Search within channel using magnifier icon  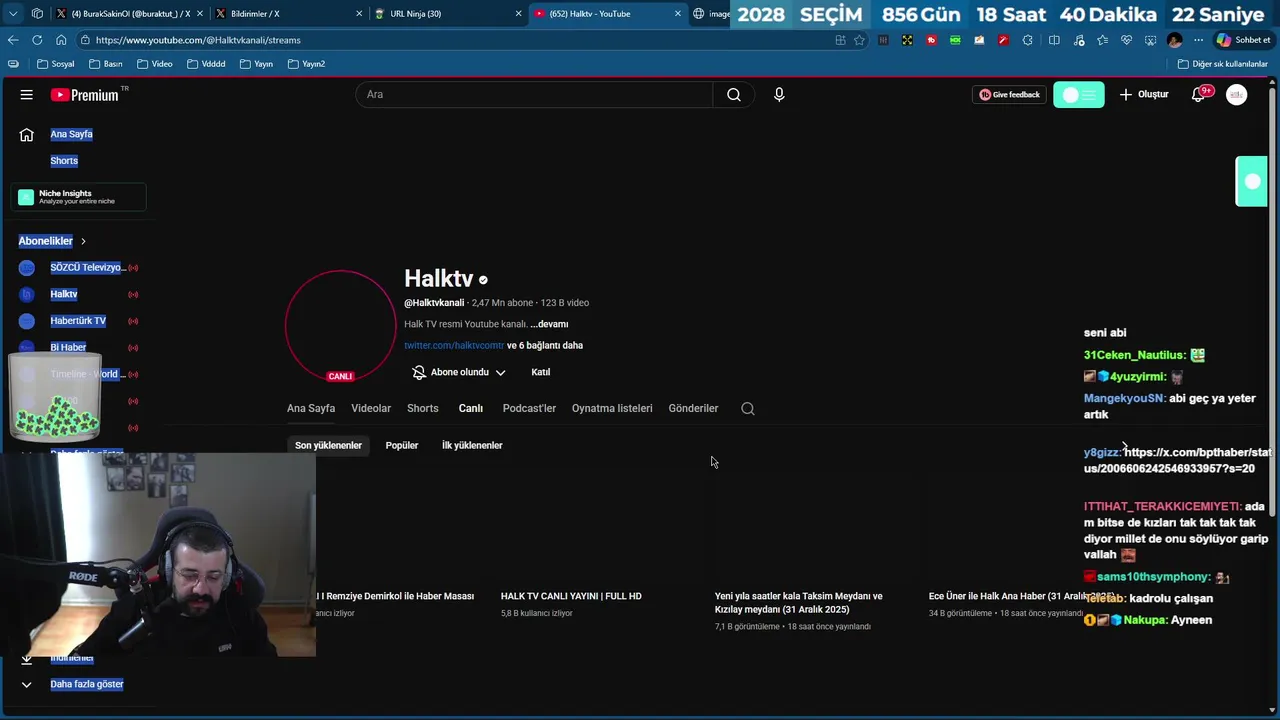click(748, 408)
